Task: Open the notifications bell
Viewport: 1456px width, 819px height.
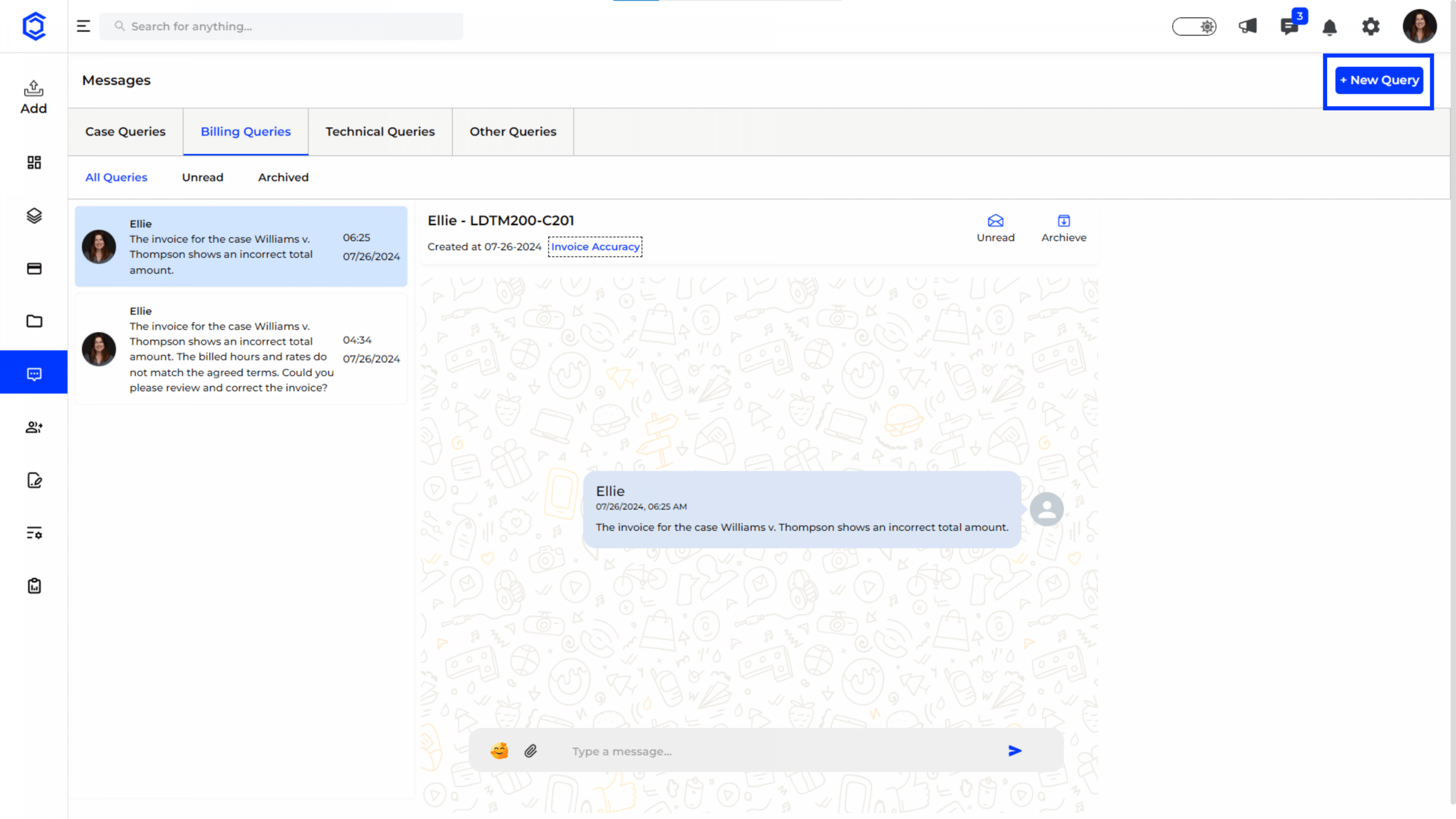Action: [x=1330, y=27]
